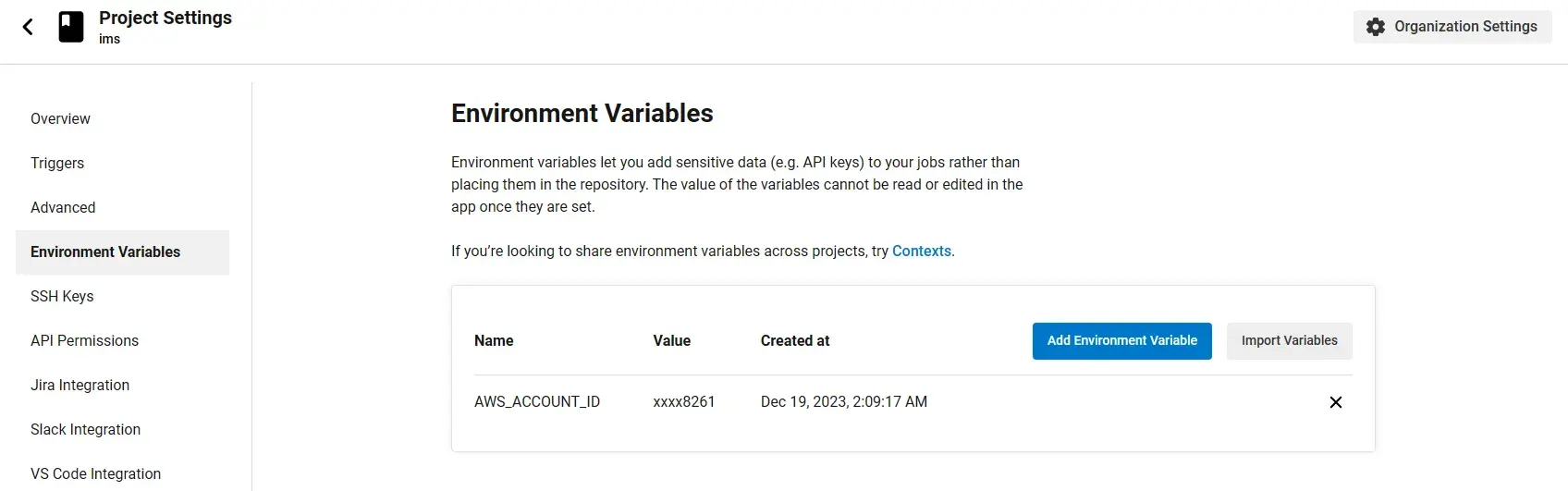Click the masked value xxxx8261
Image resolution: width=1568 pixels, height=491 pixels.
point(684,402)
